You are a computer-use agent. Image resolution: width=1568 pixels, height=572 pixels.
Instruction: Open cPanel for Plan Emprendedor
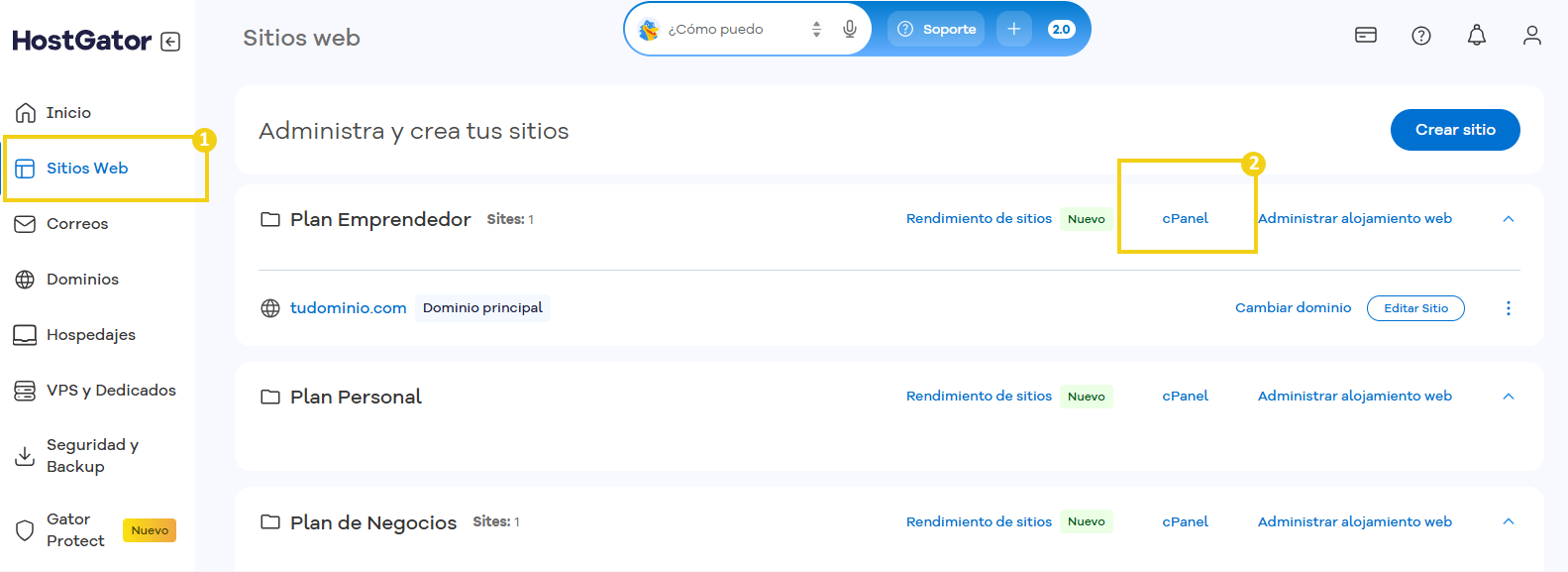pyautogui.click(x=1185, y=219)
